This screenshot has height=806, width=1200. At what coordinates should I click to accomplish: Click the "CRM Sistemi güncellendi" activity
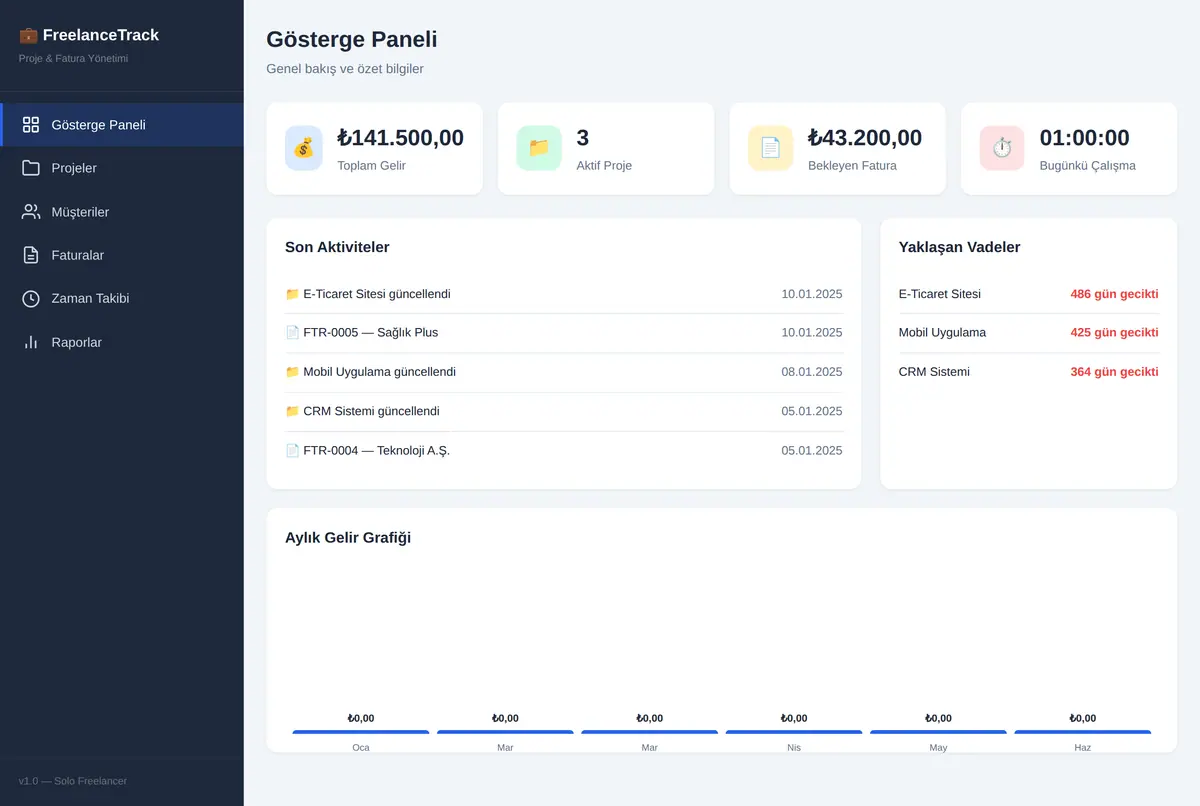pyautogui.click(x=564, y=411)
